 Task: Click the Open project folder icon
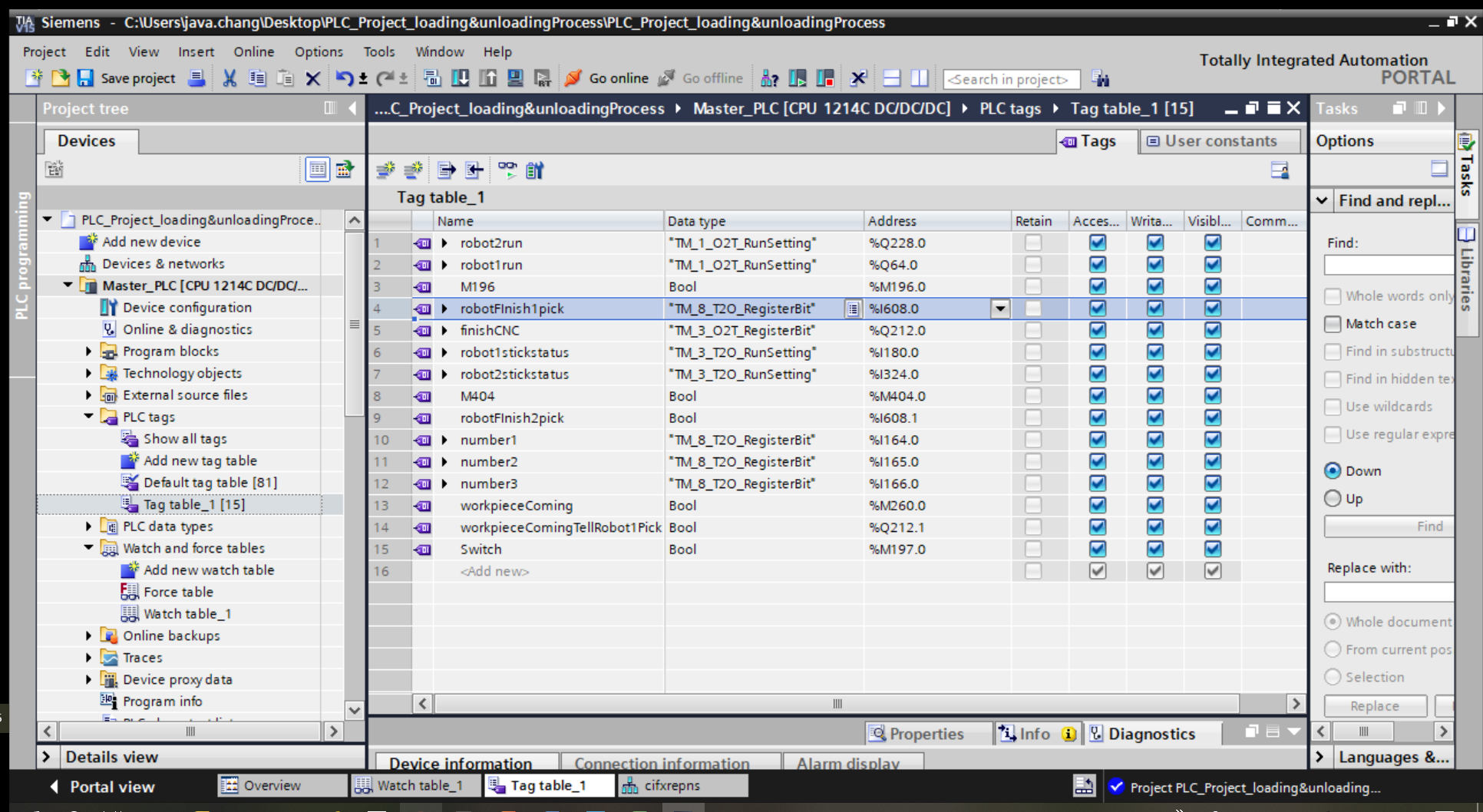pyautogui.click(x=60, y=78)
